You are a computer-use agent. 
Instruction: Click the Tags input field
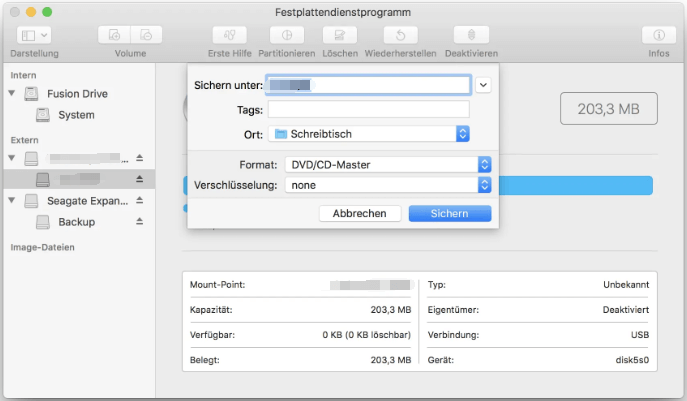[368, 110]
